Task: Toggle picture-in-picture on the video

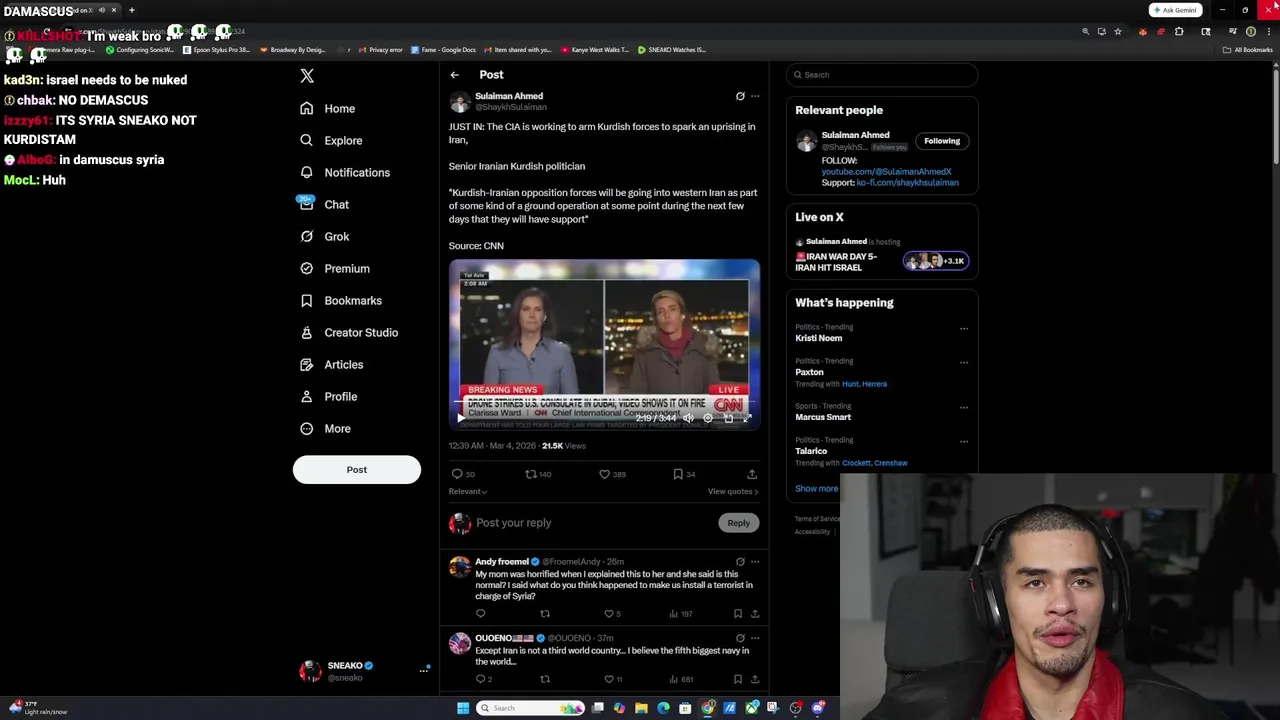Action: coord(728,418)
